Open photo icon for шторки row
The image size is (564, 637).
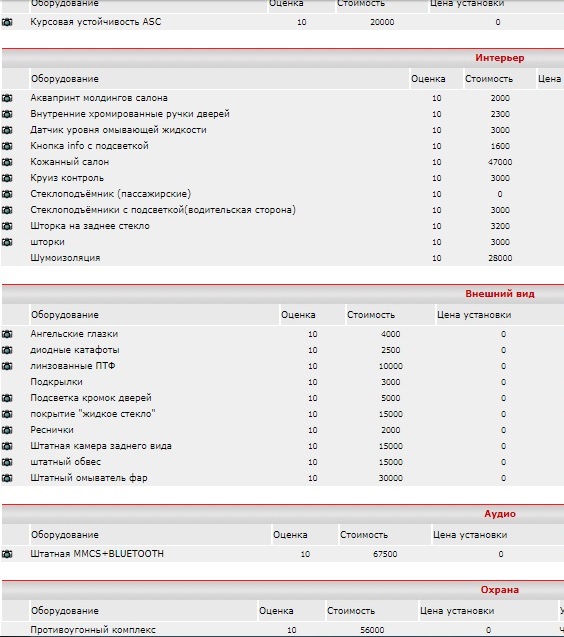(x=7, y=242)
